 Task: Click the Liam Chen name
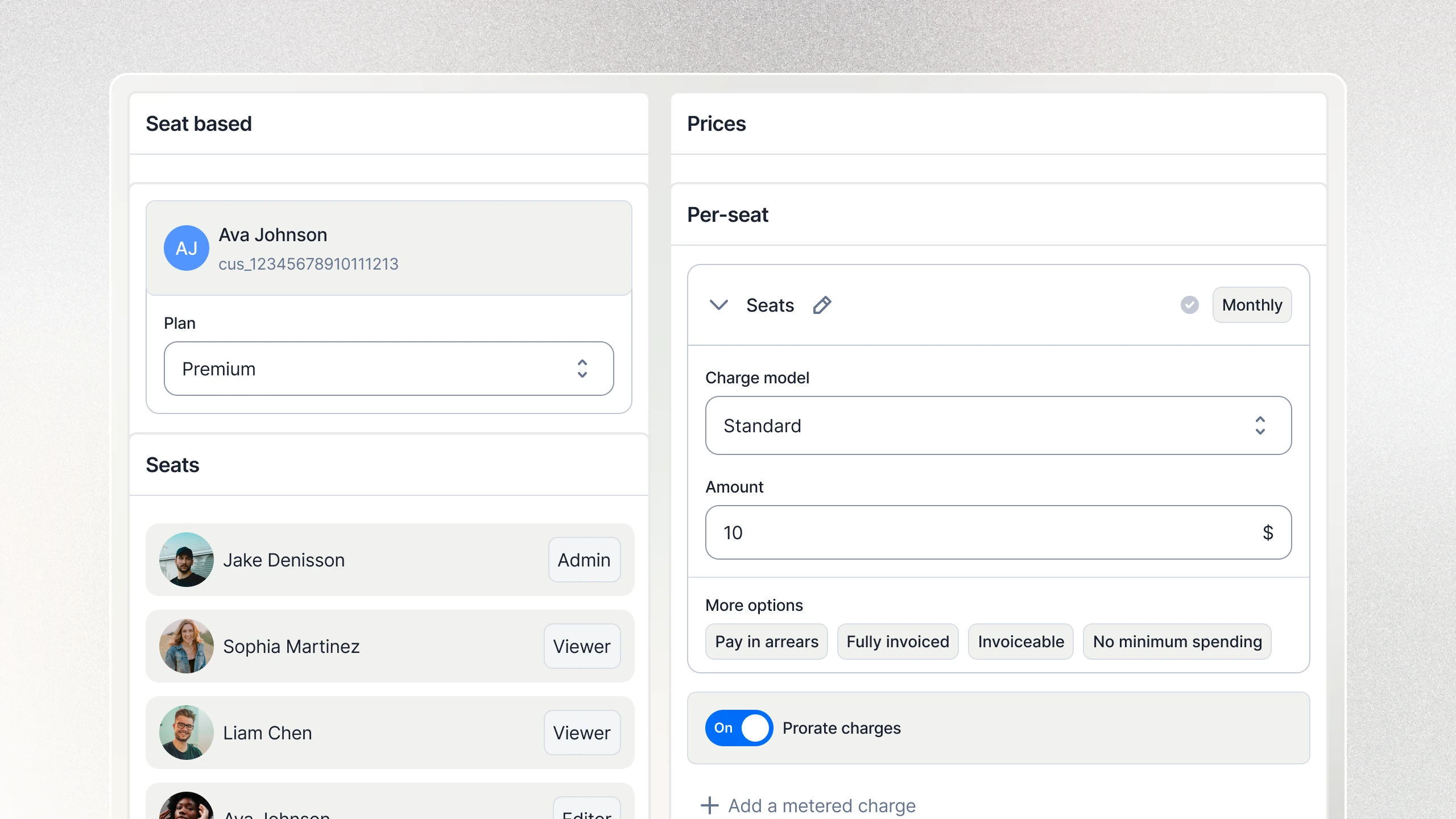(x=267, y=733)
